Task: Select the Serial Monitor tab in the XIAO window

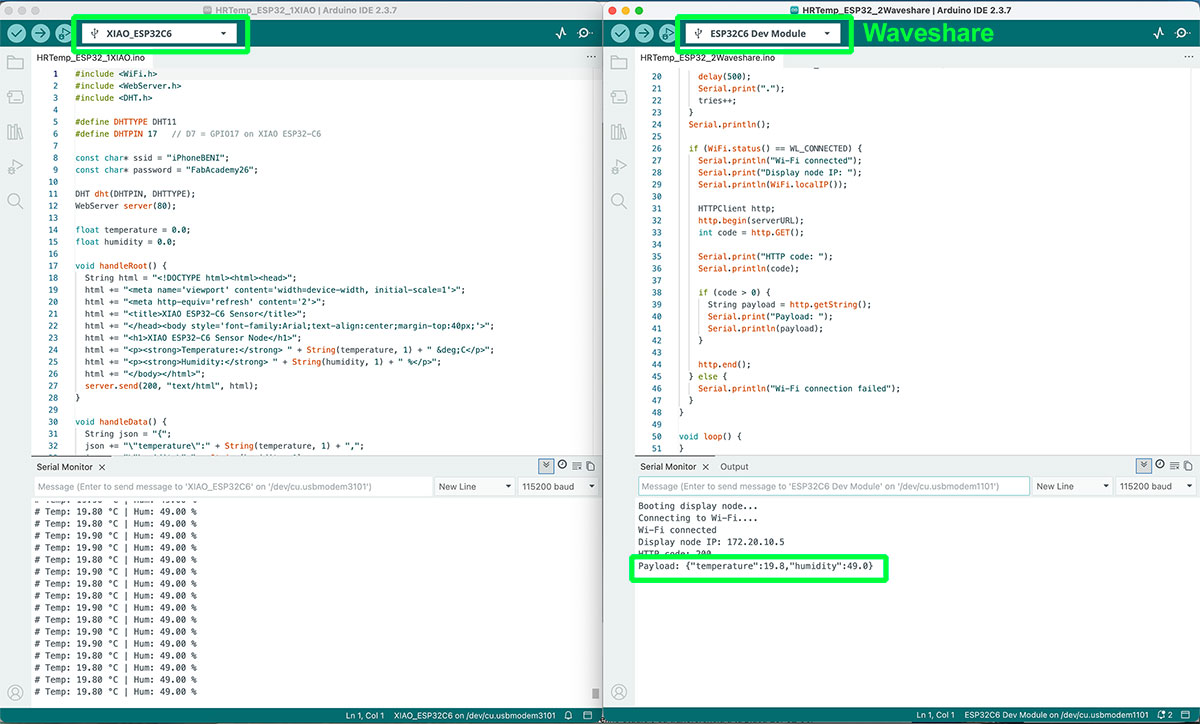Action: (65, 467)
